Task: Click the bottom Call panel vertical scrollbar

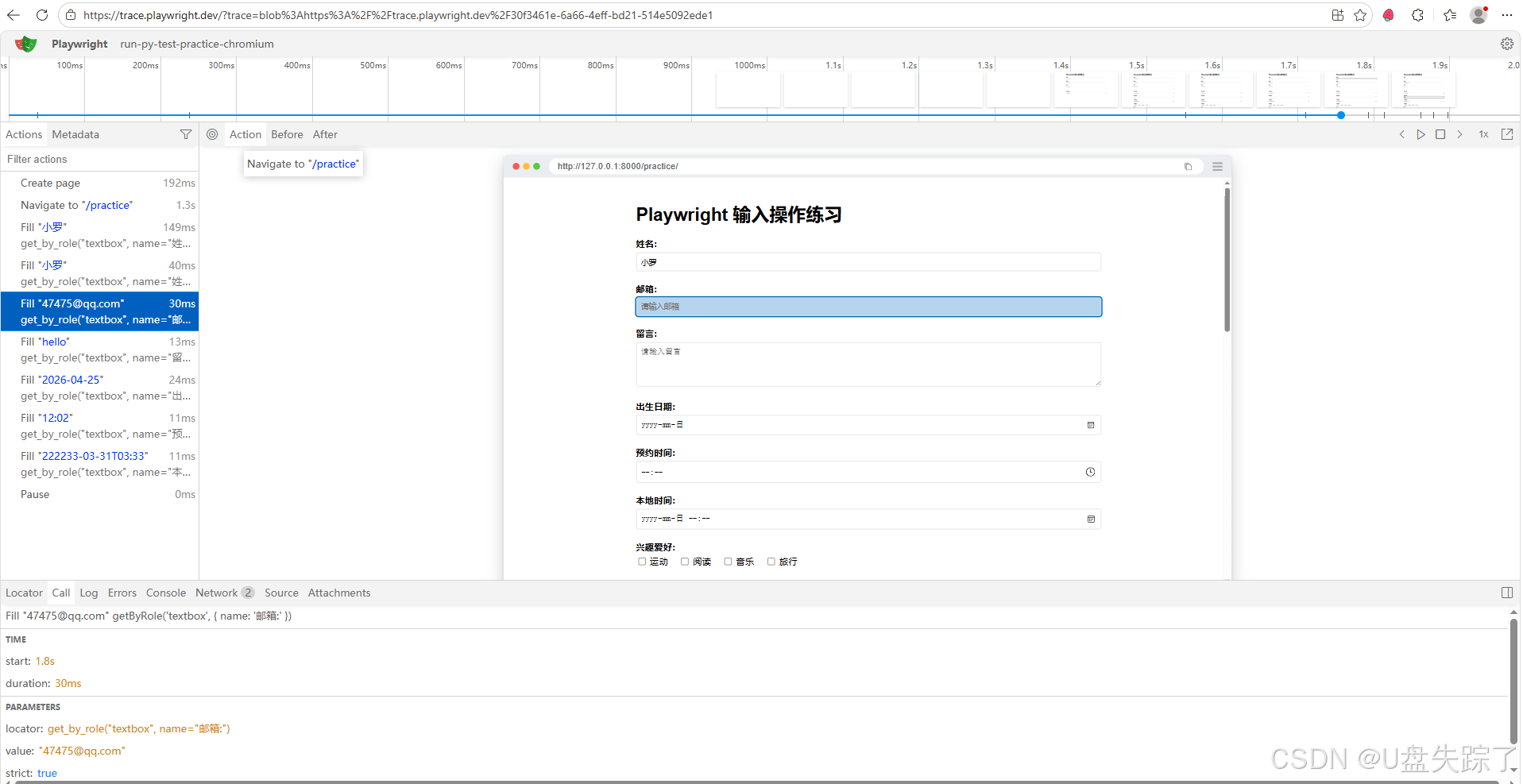Action: pyautogui.click(x=1514, y=681)
